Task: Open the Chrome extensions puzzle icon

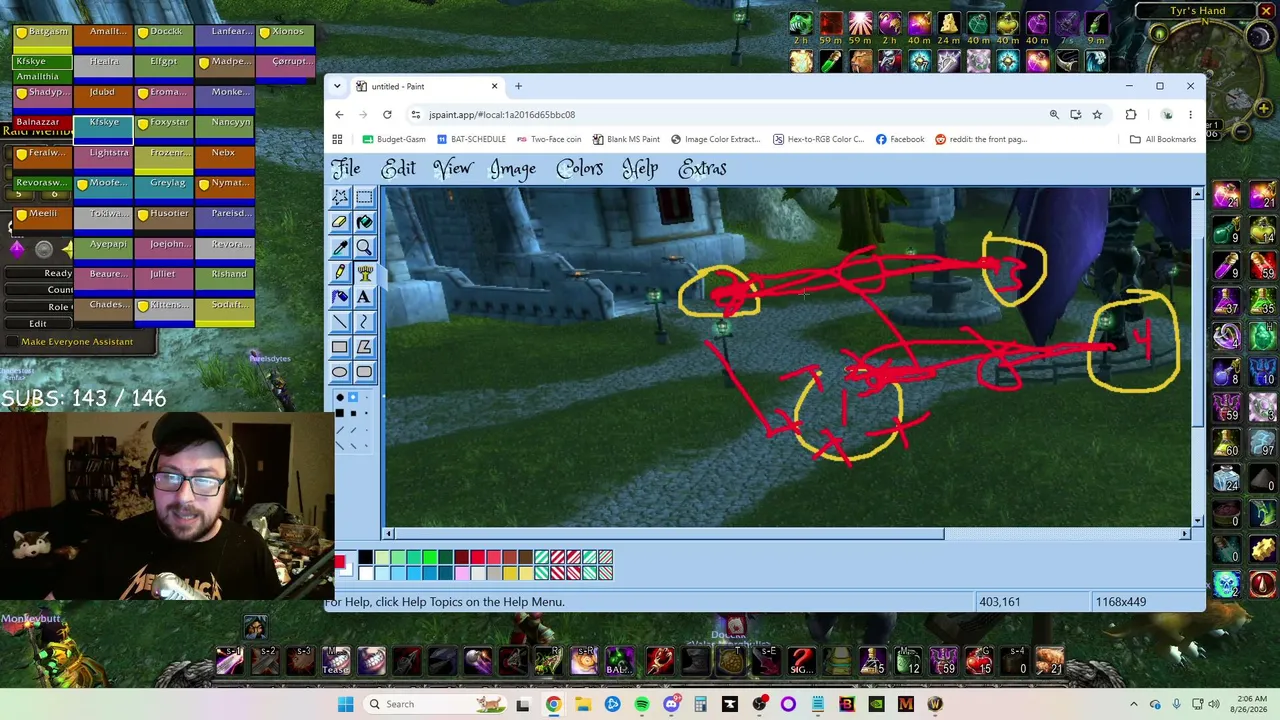Action: coord(1131,114)
